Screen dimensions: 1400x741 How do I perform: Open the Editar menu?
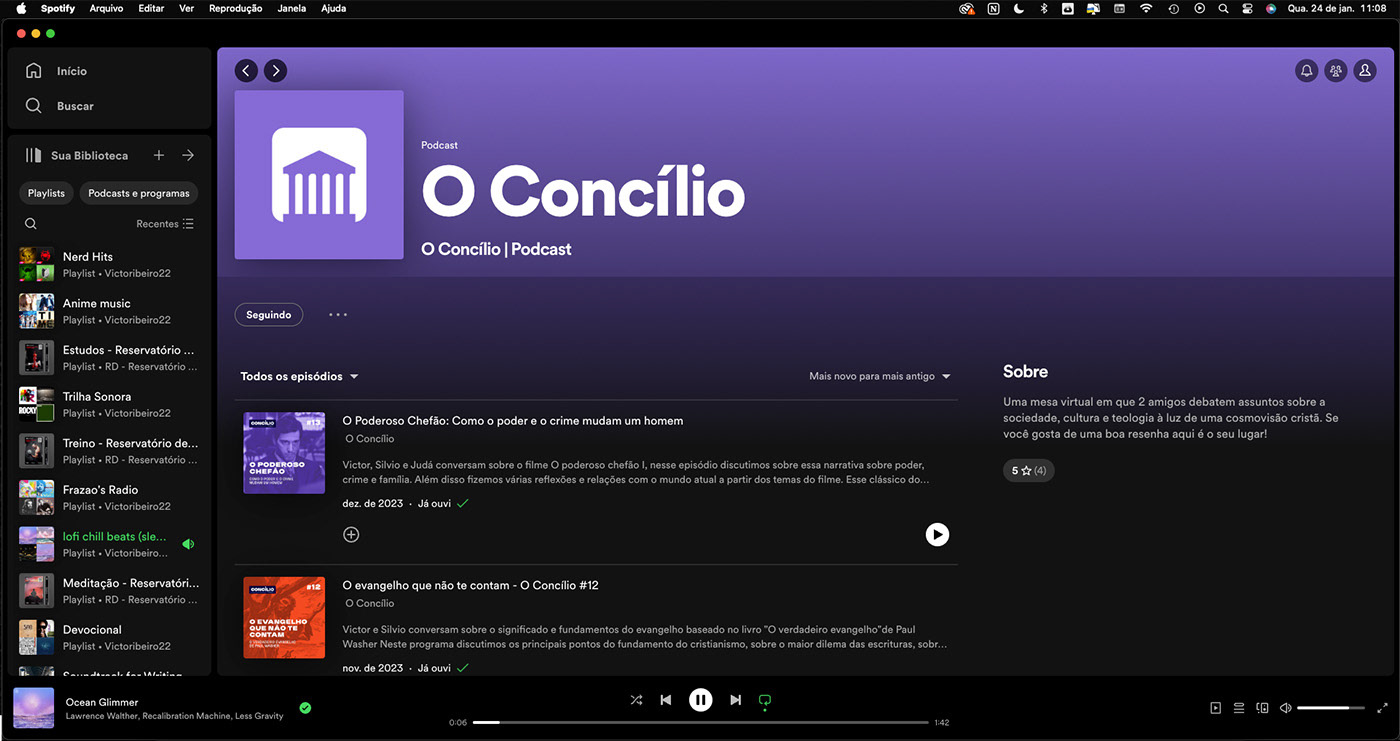(x=151, y=8)
